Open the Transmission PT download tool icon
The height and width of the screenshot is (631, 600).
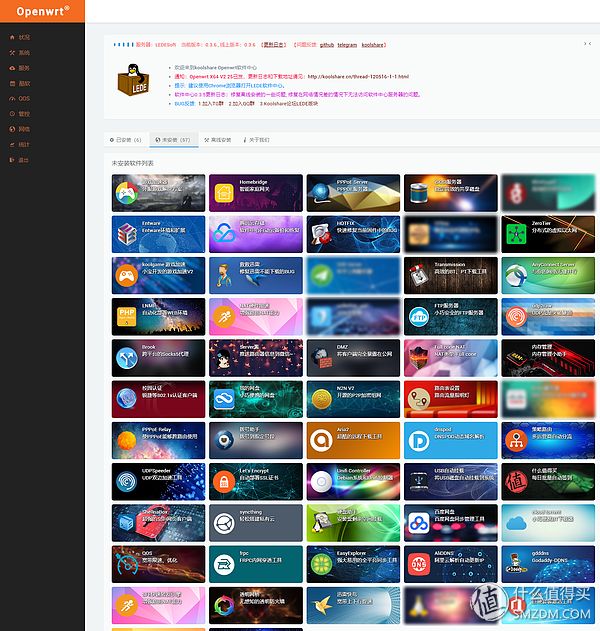[x=419, y=275]
